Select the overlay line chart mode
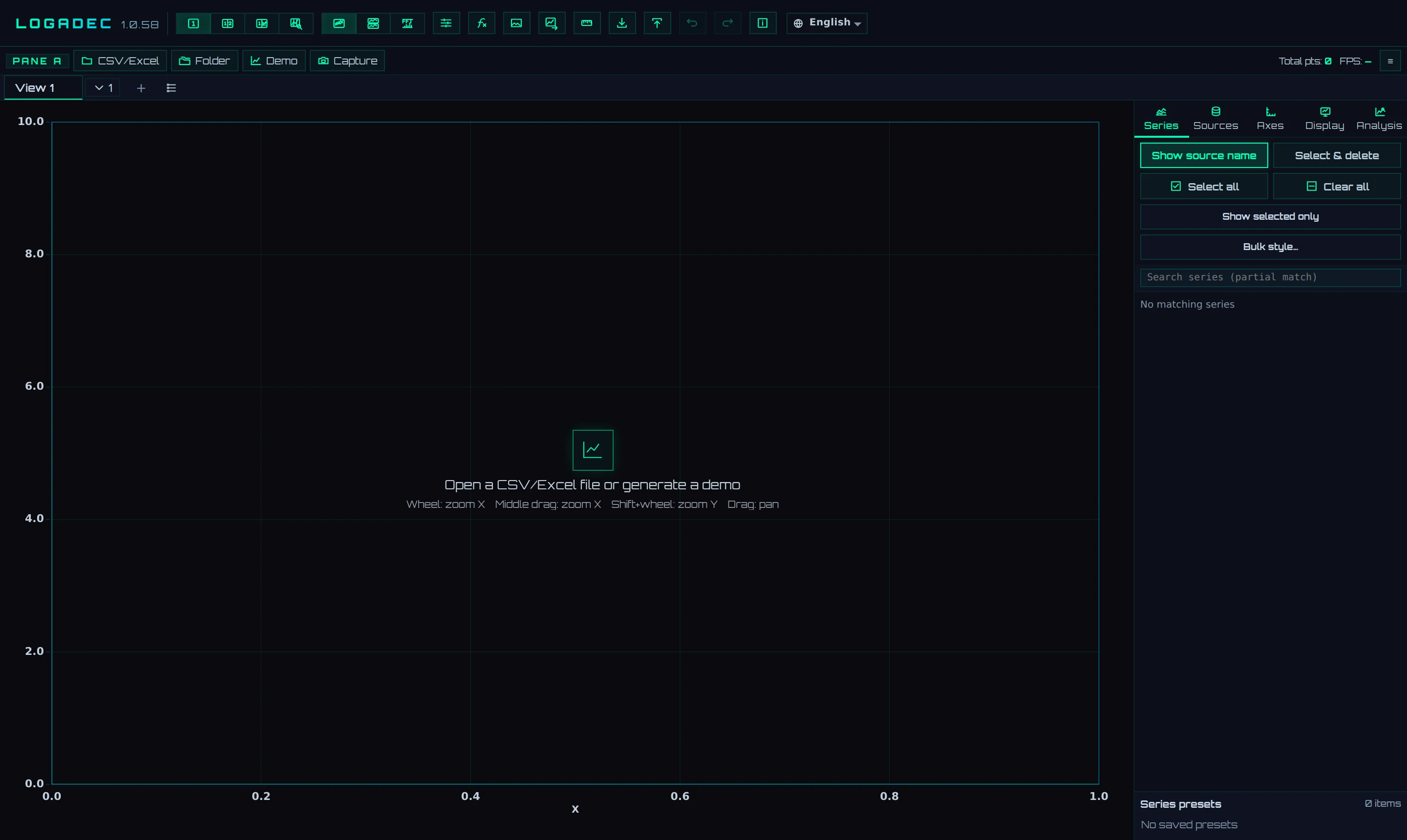 (339, 23)
